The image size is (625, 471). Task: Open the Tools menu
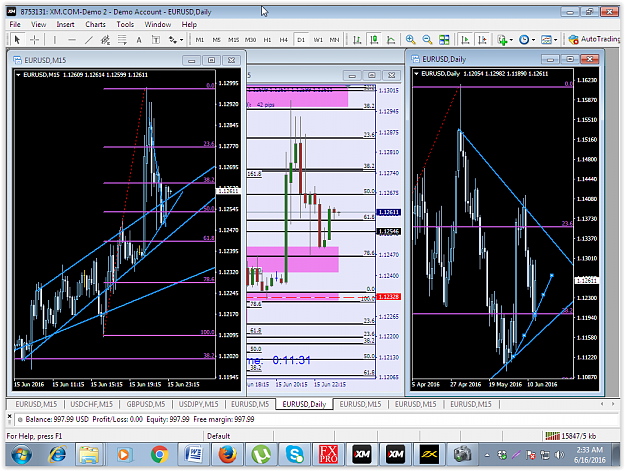125,24
